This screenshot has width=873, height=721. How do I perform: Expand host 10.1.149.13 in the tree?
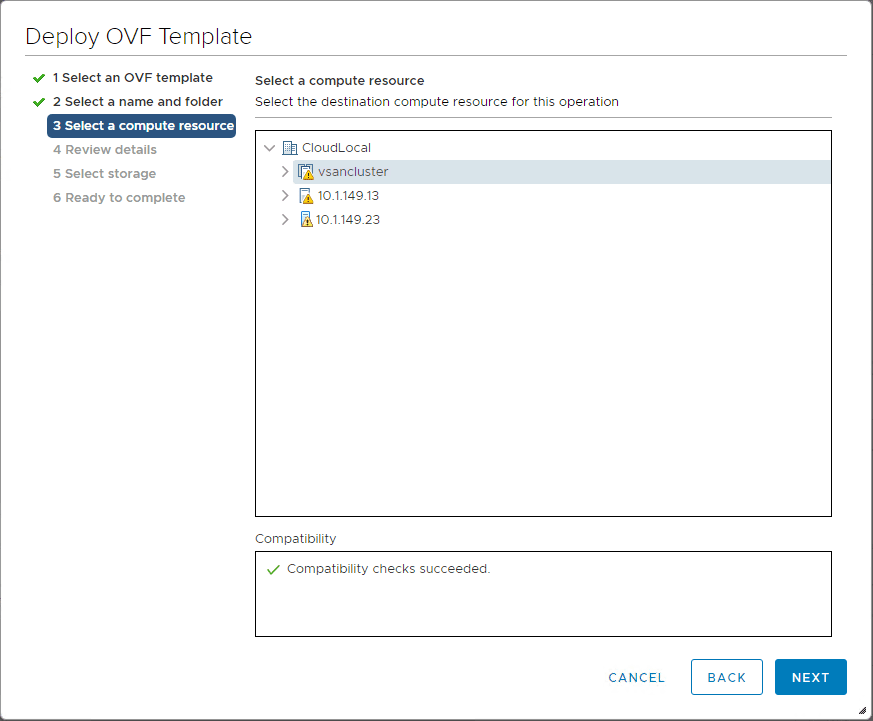(x=285, y=195)
